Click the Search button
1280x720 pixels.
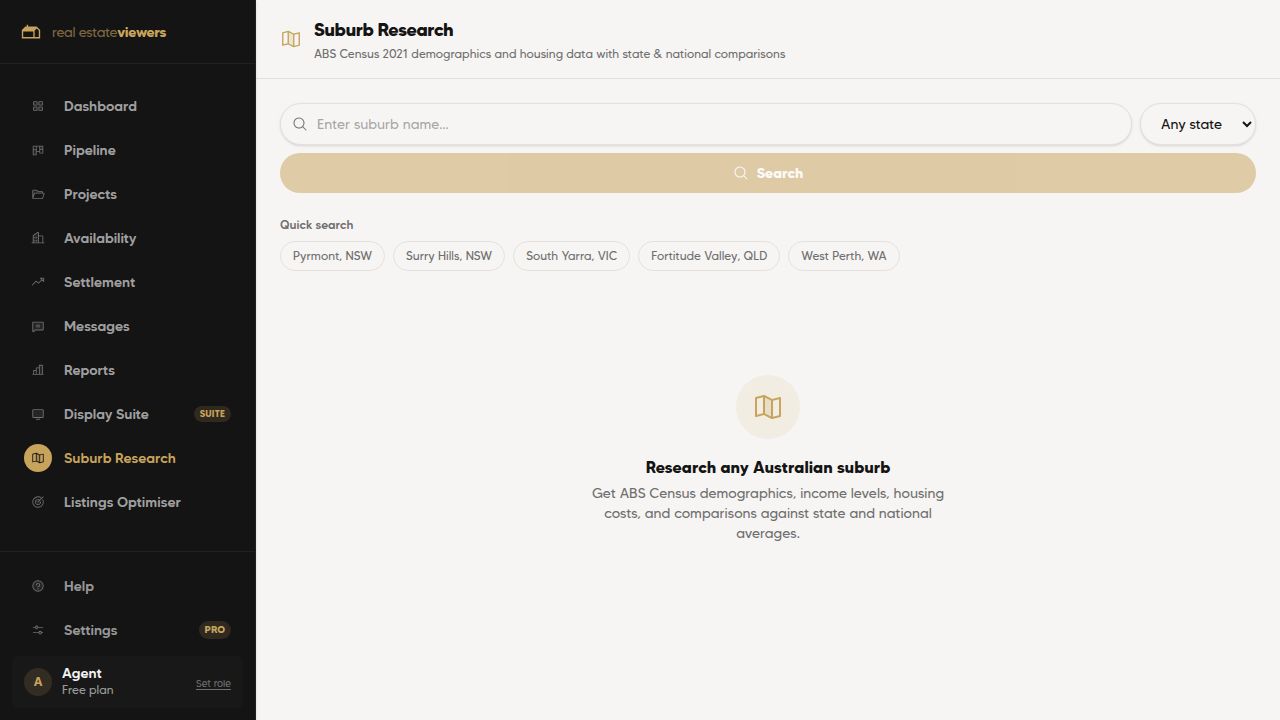(768, 173)
